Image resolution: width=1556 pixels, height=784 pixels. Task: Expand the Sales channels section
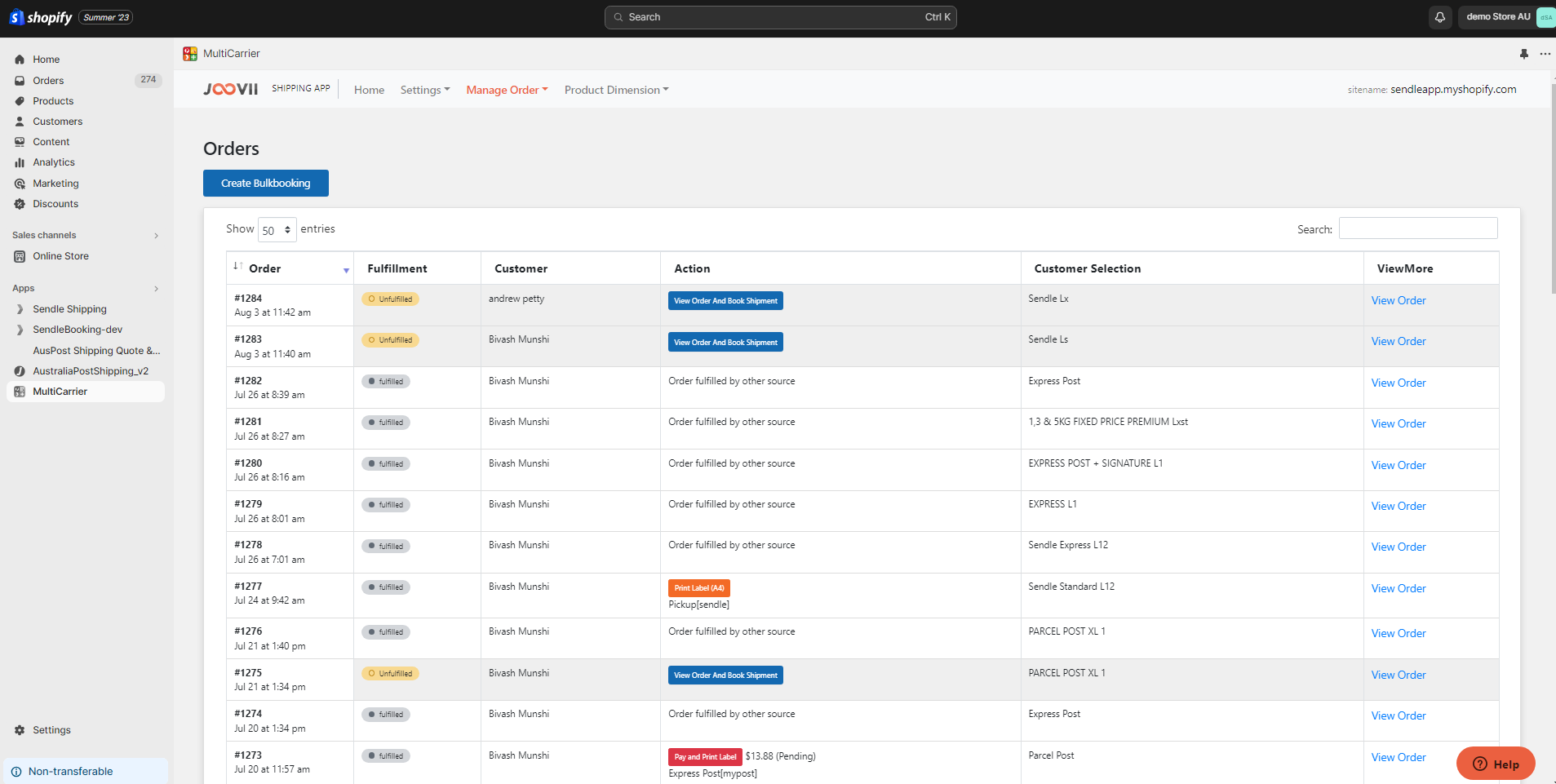tap(156, 236)
